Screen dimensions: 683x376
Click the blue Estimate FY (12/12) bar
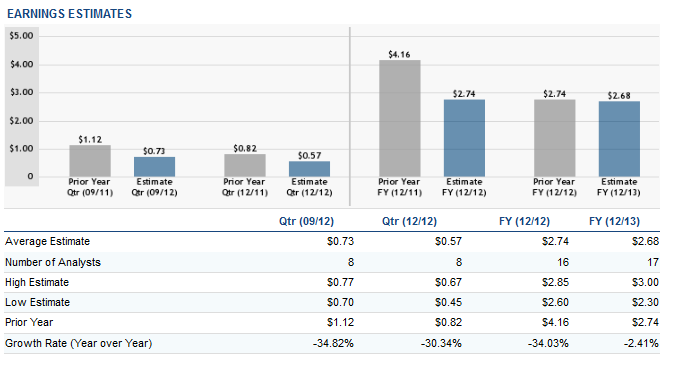click(464, 138)
